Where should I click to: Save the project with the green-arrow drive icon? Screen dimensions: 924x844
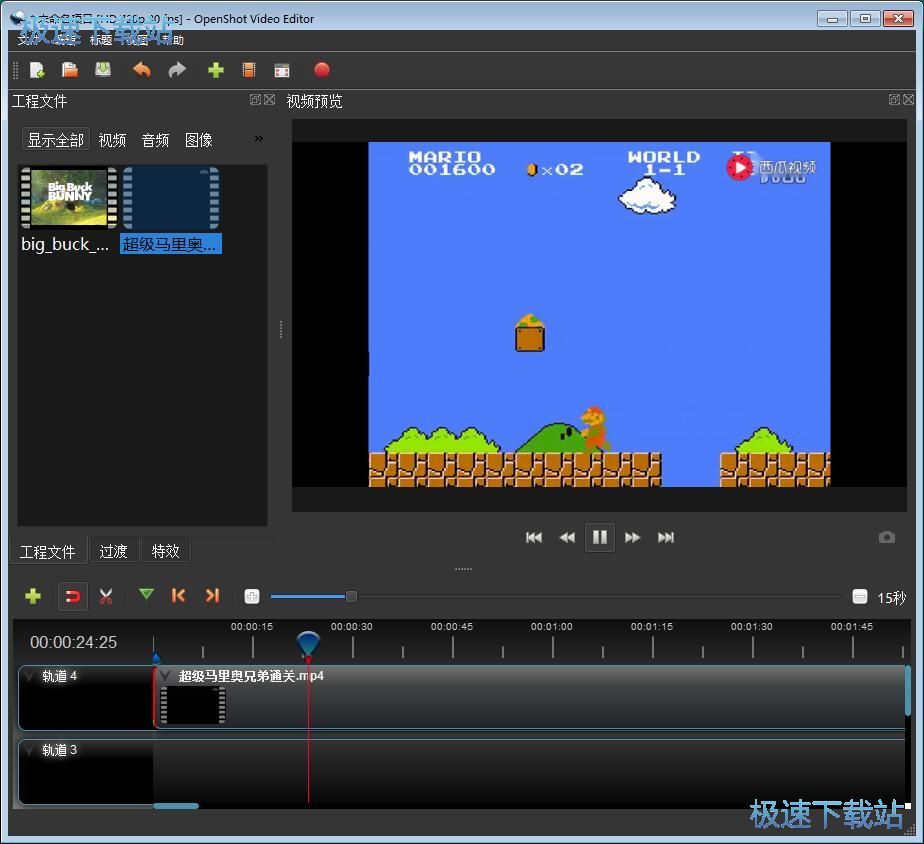(x=103, y=70)
